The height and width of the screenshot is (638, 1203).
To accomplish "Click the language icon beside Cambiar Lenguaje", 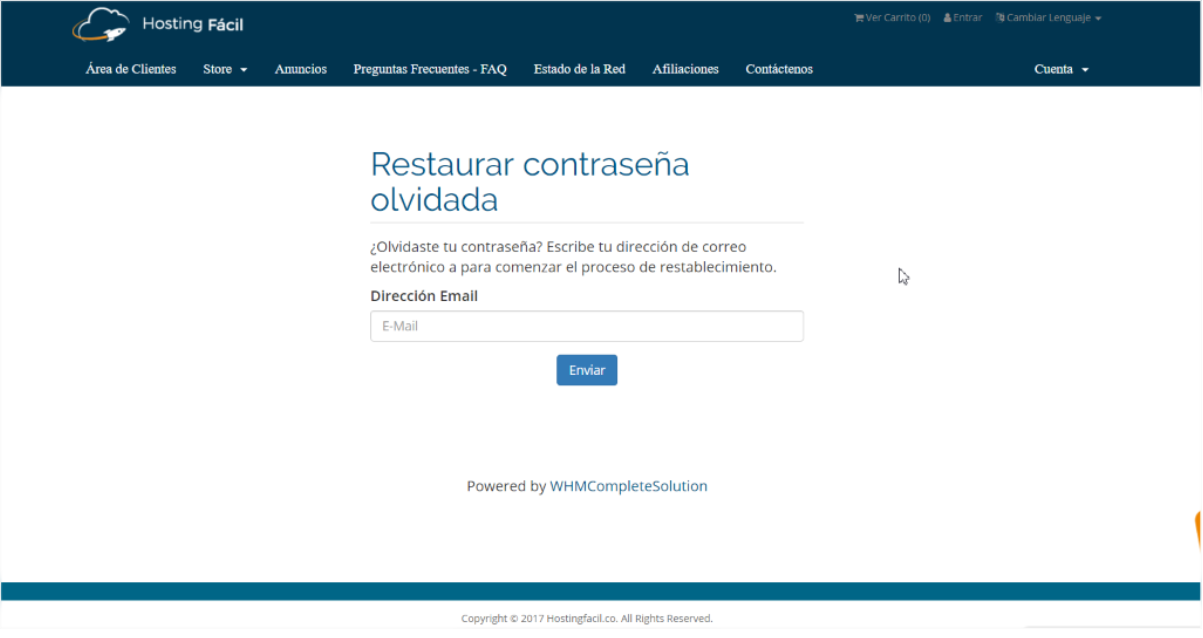I will point(1000,18).
